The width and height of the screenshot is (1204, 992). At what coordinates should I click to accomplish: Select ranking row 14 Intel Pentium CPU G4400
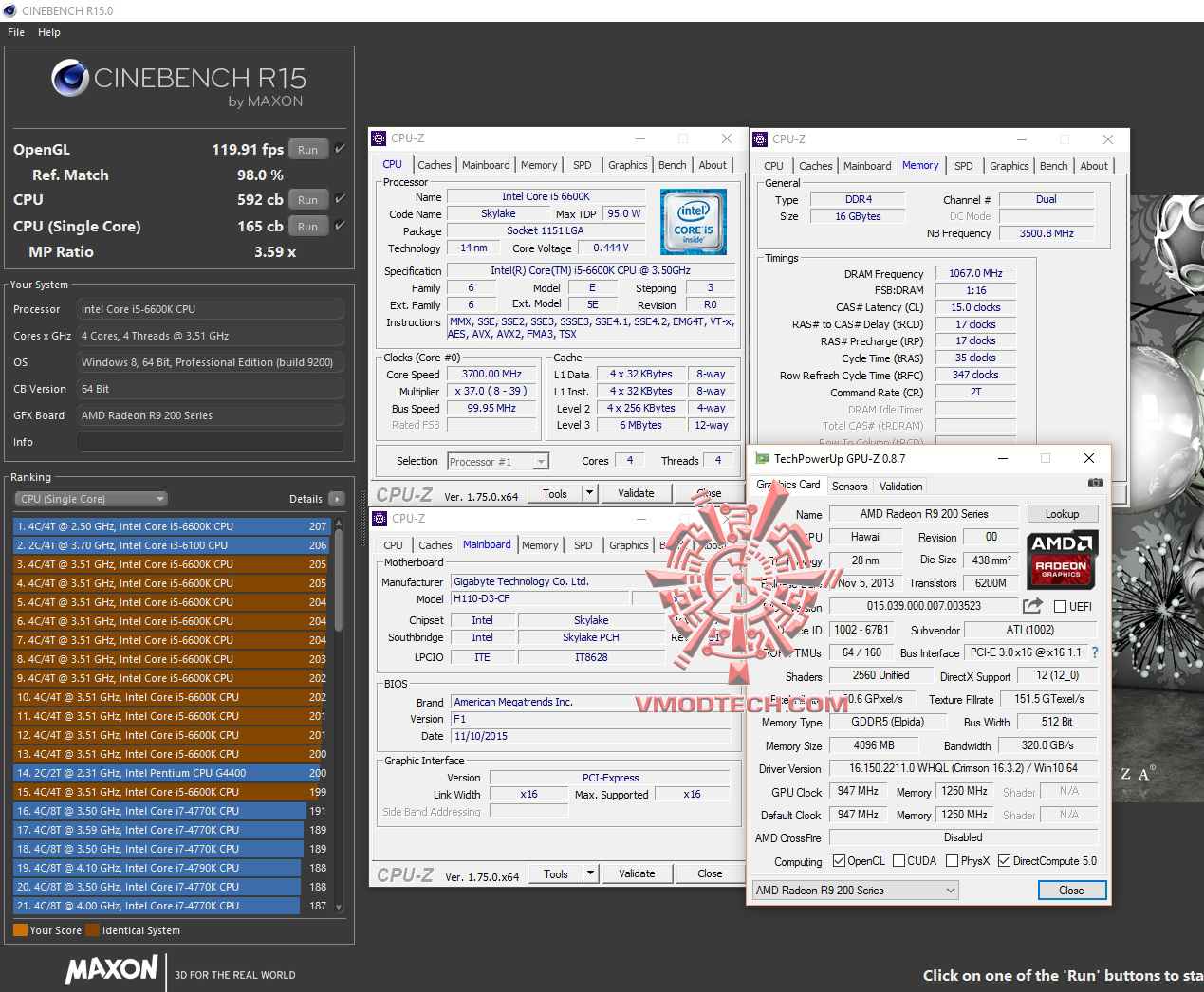click(171, 773)
